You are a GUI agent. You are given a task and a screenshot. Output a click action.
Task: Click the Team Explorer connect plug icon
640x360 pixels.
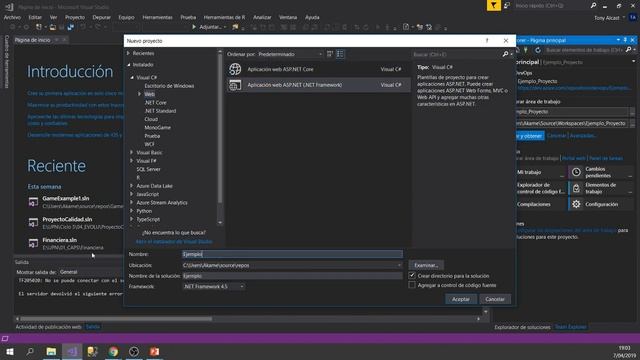[526, 50]
